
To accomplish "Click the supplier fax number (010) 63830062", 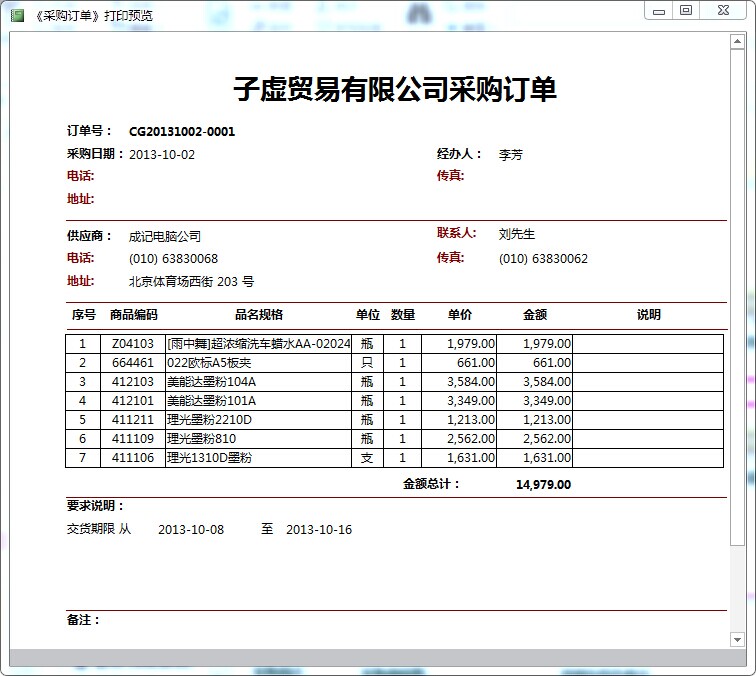I will pos(543,259).
